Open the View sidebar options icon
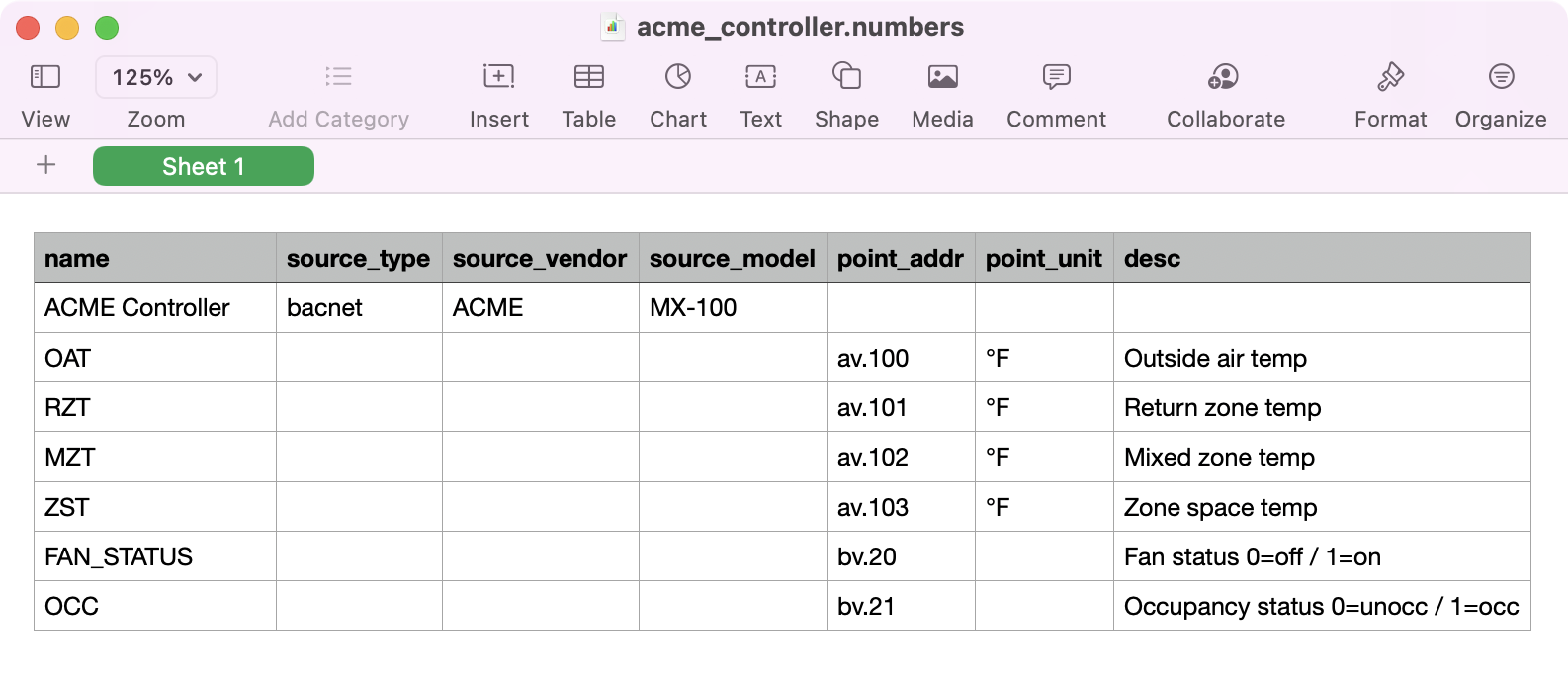The height and width of the screenshot is (678, 1568). [45, 77]
